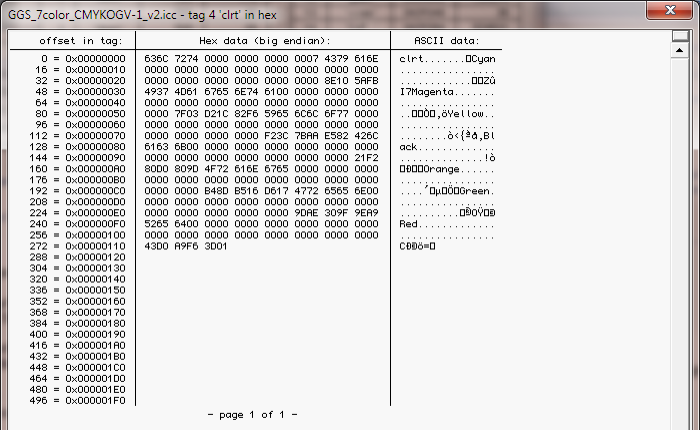Click the ASCII row containing 'Green'

(x=447, y=190)
